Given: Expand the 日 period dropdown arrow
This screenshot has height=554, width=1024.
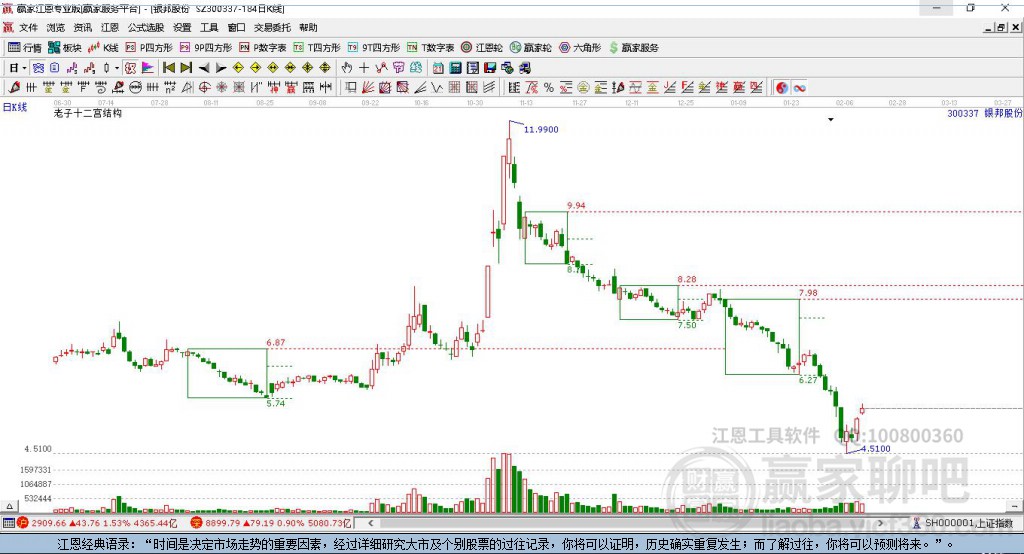Looking at the screenshot, I should click(x=24, y=68).
